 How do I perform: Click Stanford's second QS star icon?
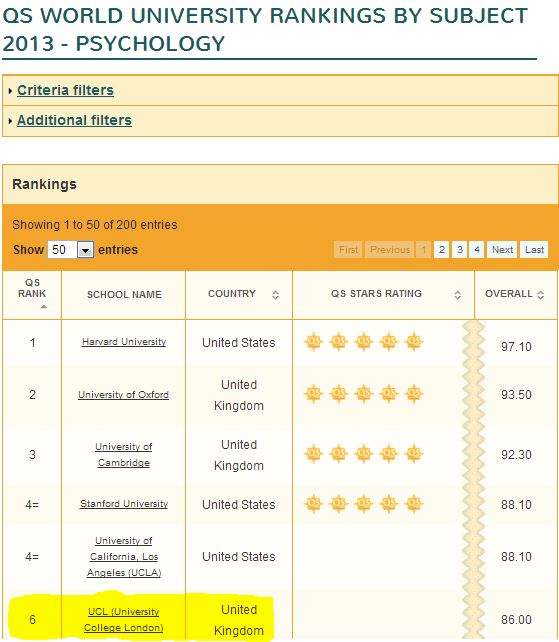pos(339,503)
